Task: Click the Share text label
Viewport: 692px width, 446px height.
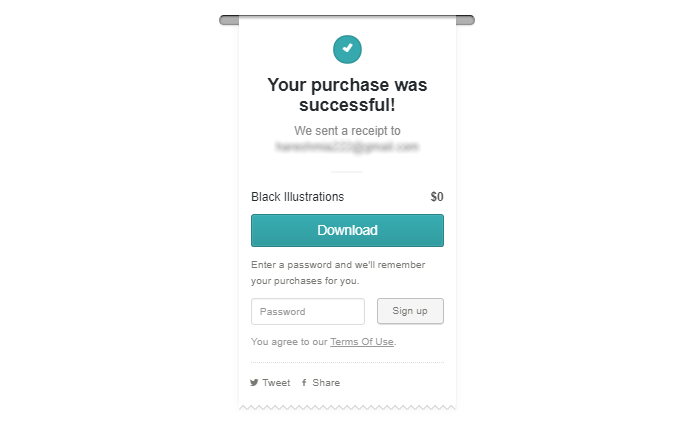Action: [x=326, y=383]
